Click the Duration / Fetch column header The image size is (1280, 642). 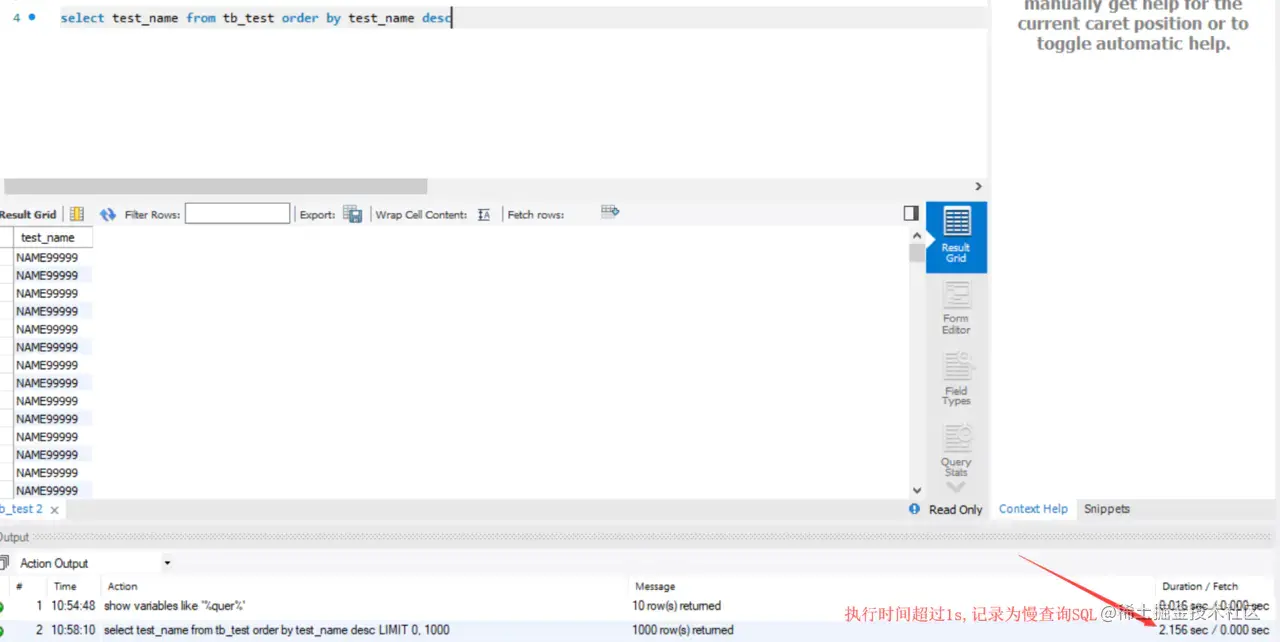(x=1200, y=586)
